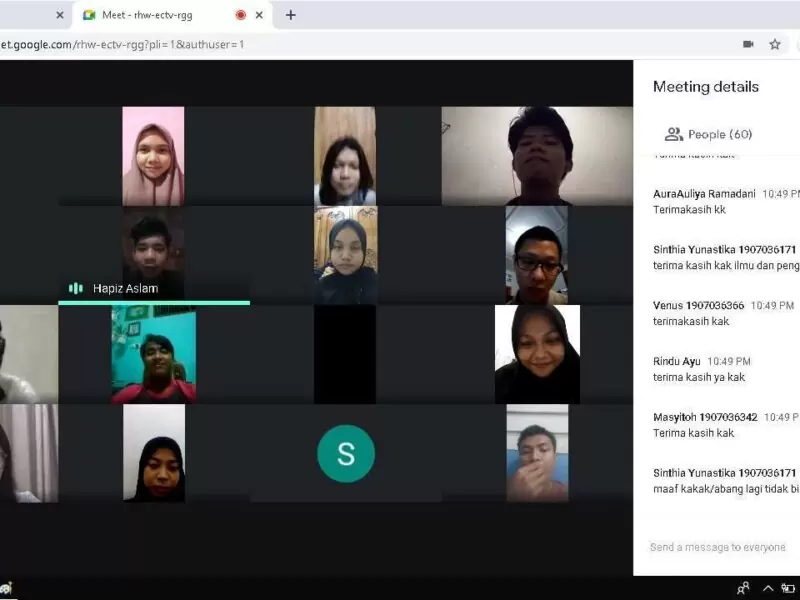This screenshot has height=600, width=800.
Task: Click the S avatar participant tile
Action: (x=346, y=453)
